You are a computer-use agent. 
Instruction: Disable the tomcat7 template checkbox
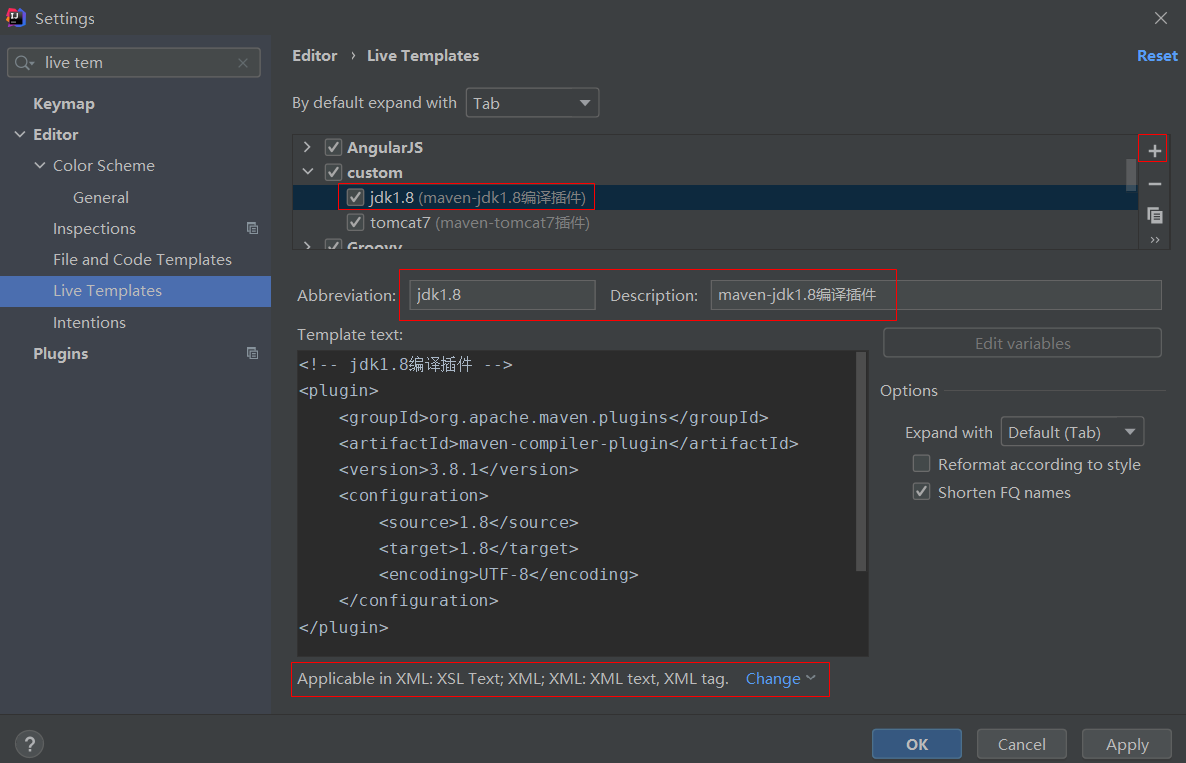(x=355, y=222)
